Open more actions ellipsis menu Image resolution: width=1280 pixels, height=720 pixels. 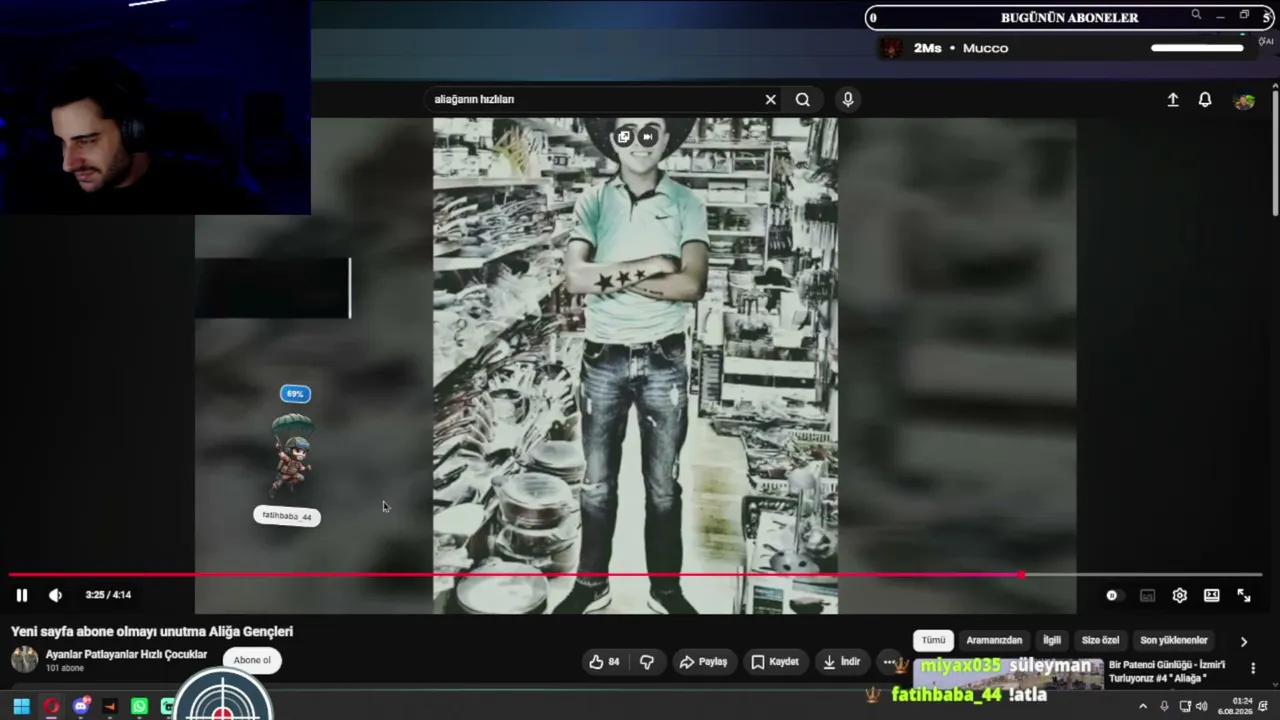pos(889,661)
